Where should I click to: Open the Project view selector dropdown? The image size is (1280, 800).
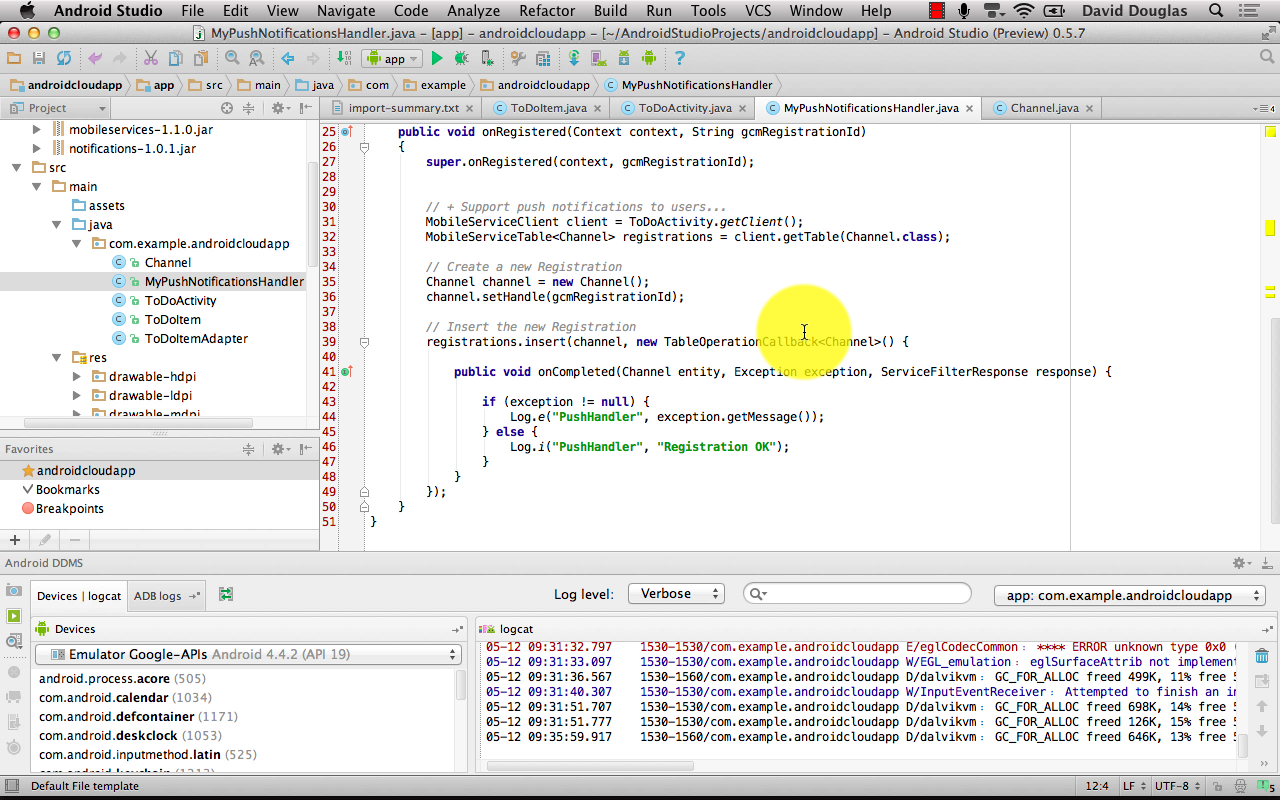[58, 108]
